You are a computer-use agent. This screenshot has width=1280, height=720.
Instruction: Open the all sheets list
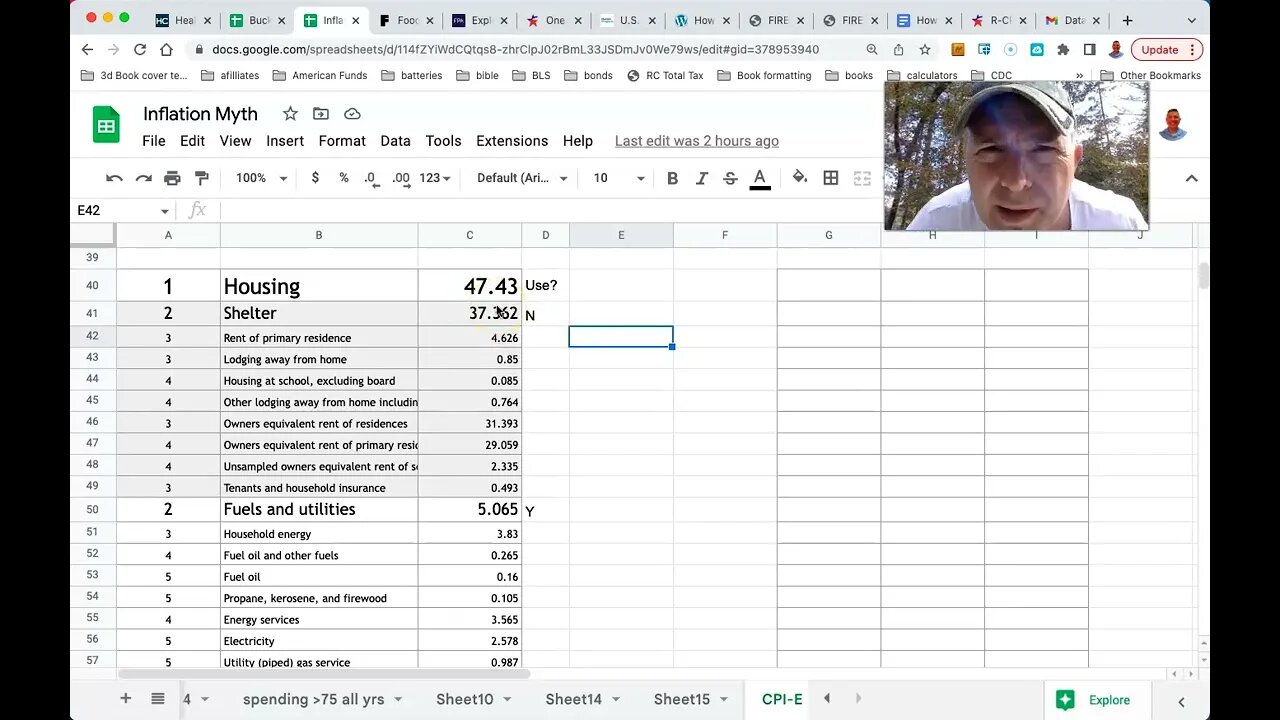(x=158, y=699)
